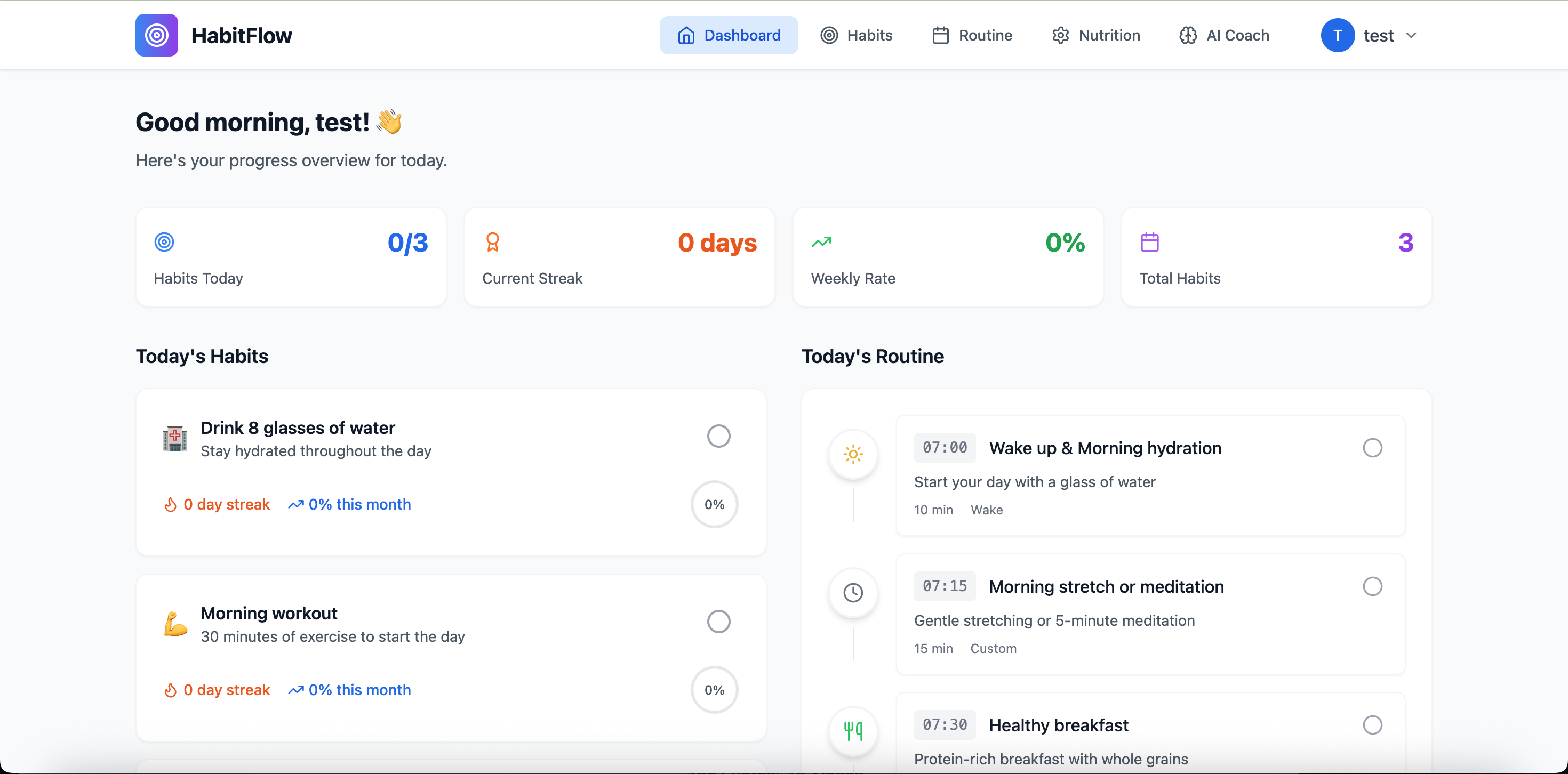Image resolution: width=1568 pixels, height=774 pixels.
Task: Open the AI Coach page
Action: tap(1224, 35)
